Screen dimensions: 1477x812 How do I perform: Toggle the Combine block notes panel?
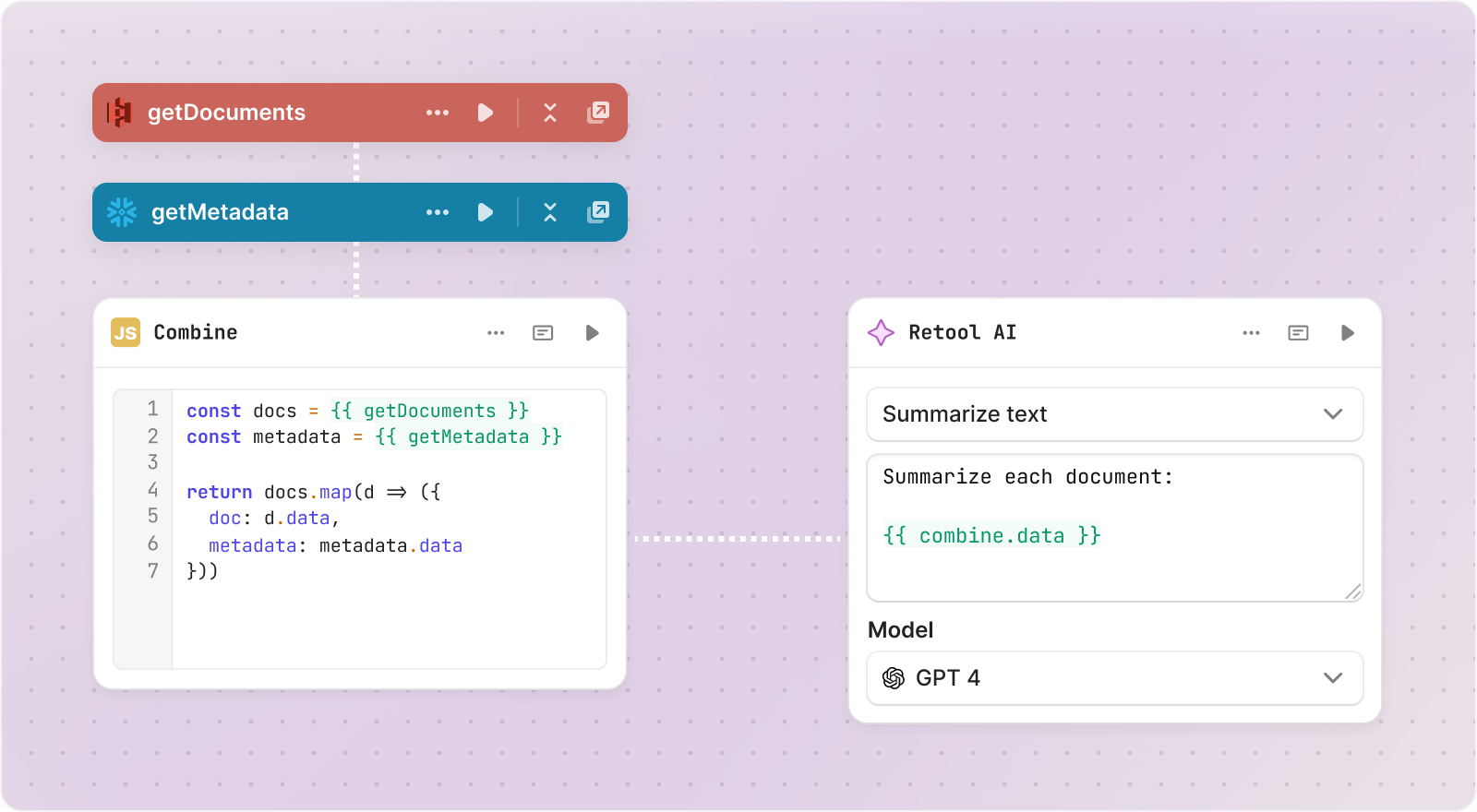pyautogui.click(x=543, y=333)
